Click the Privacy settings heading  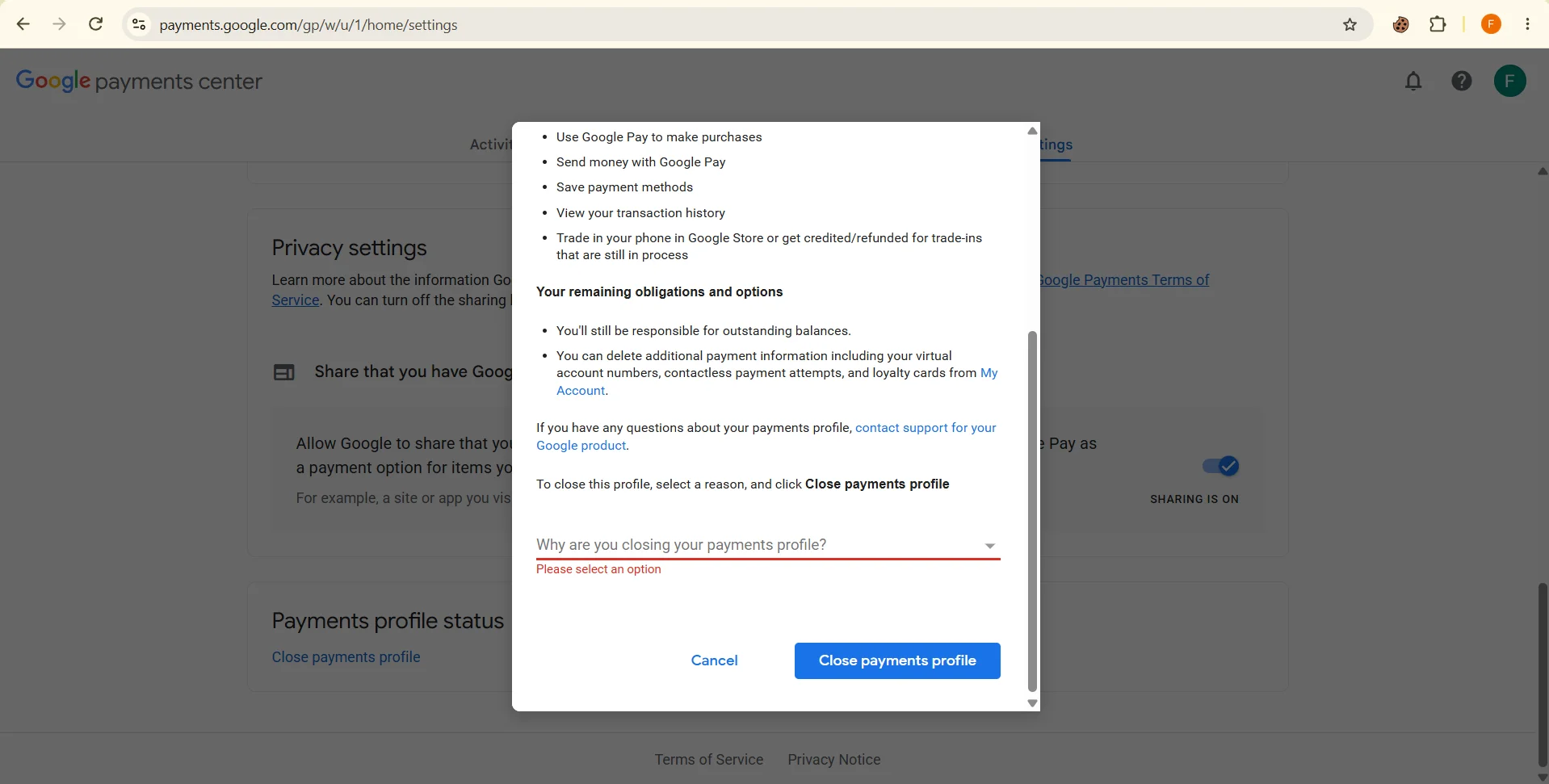pos(349,248)
